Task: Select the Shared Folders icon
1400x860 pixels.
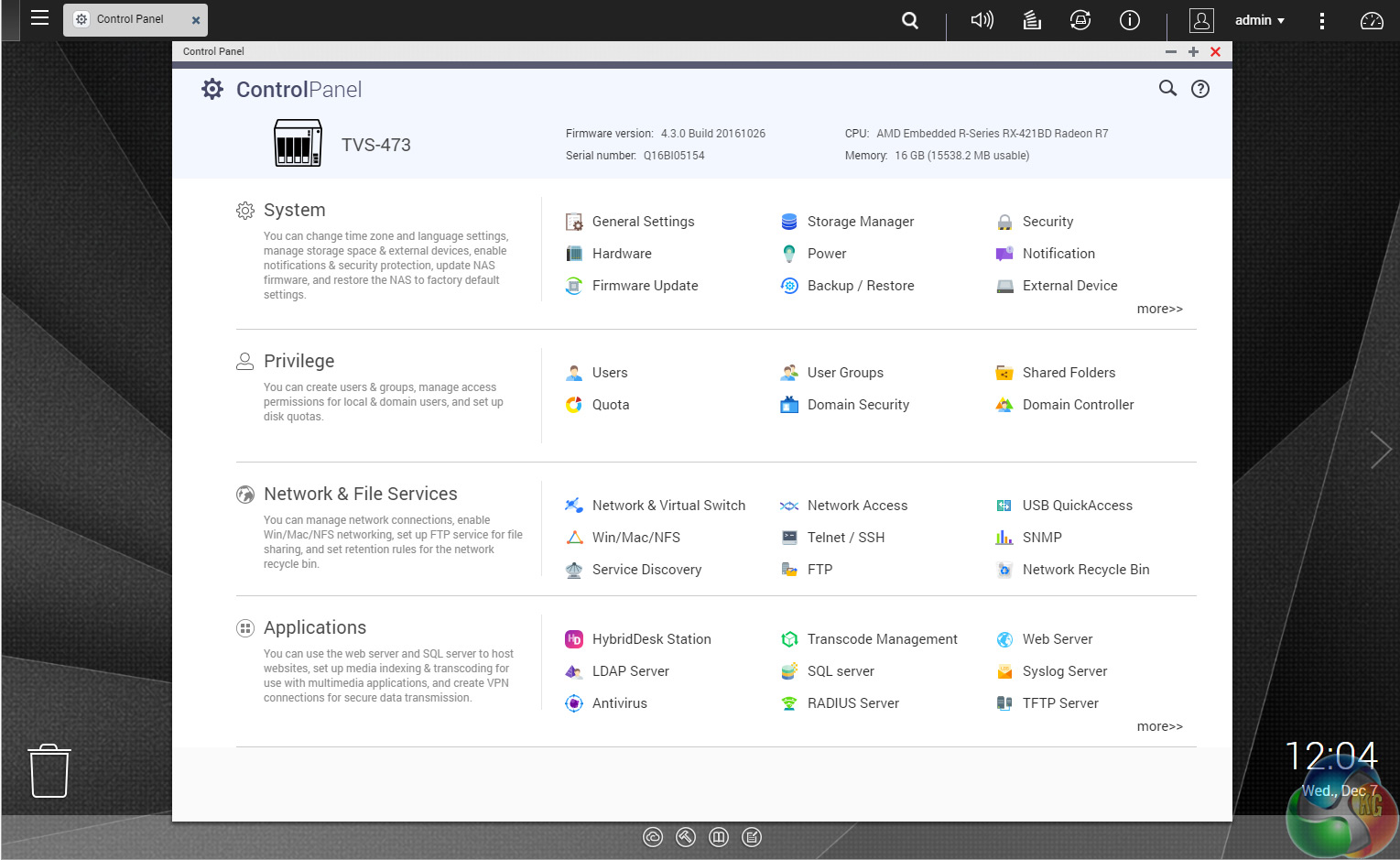Action: (x=1004, y=373)
